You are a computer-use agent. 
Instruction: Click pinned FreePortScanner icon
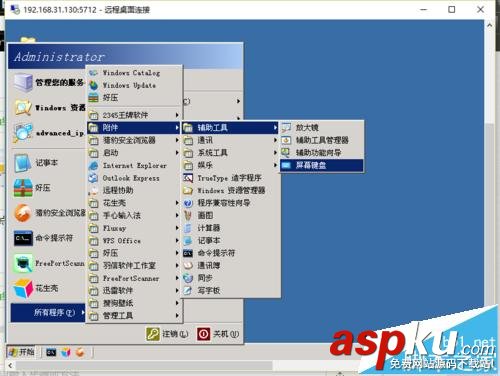pyautogui.click(x=23, y=263)
